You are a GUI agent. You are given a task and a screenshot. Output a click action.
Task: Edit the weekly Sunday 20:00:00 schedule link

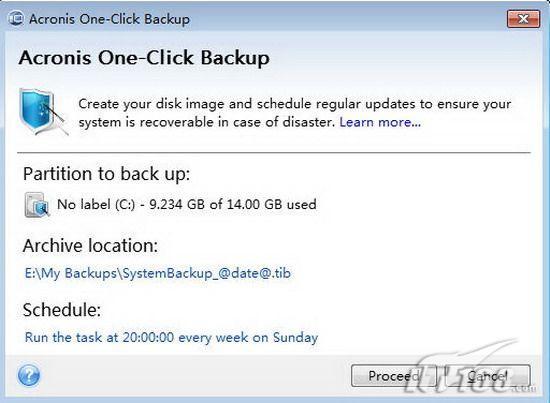171,337
